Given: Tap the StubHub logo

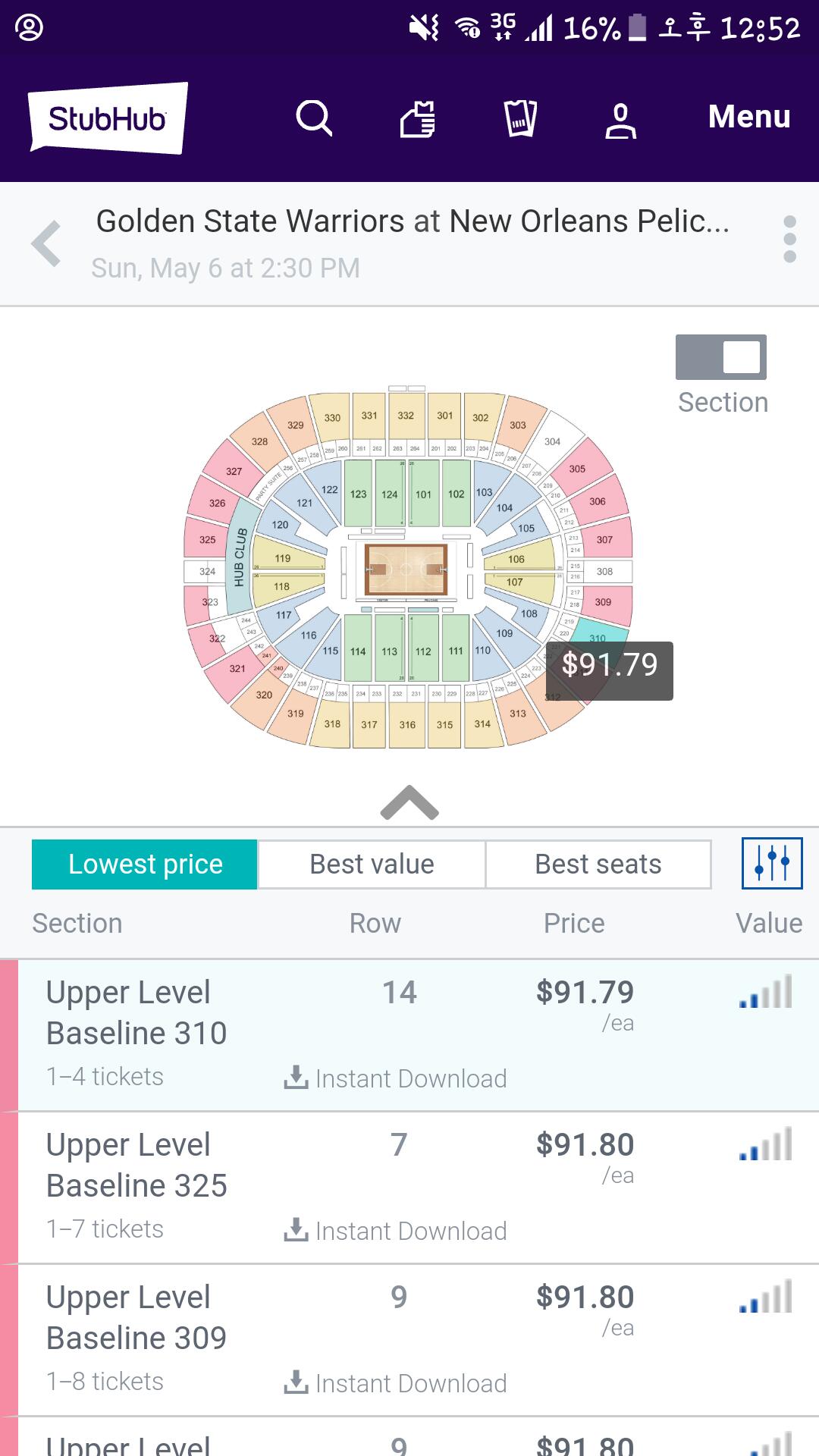Looking at the screenshot, I should (x=108, y=118).
